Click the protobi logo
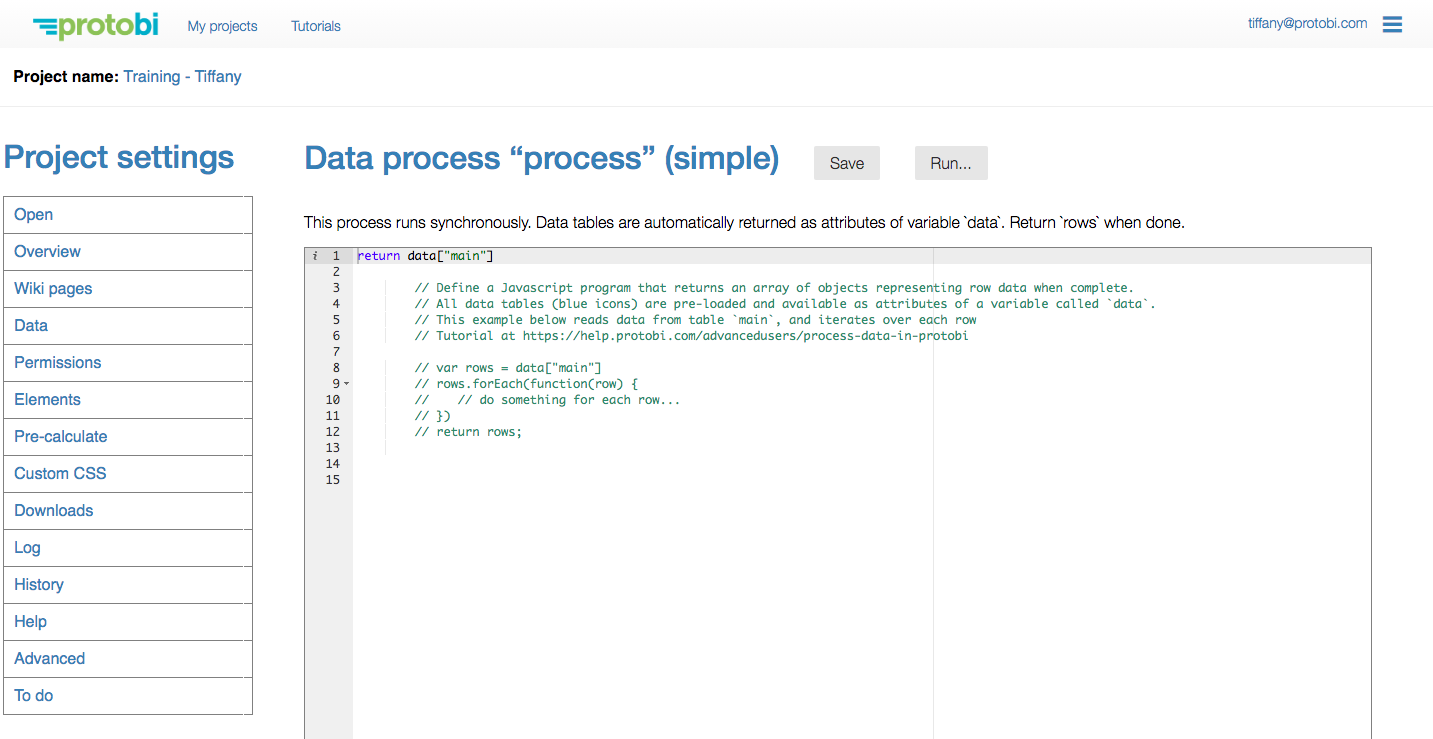This screenshot has width=1433, height=739. pyautogui.click(x=95, y=25)
